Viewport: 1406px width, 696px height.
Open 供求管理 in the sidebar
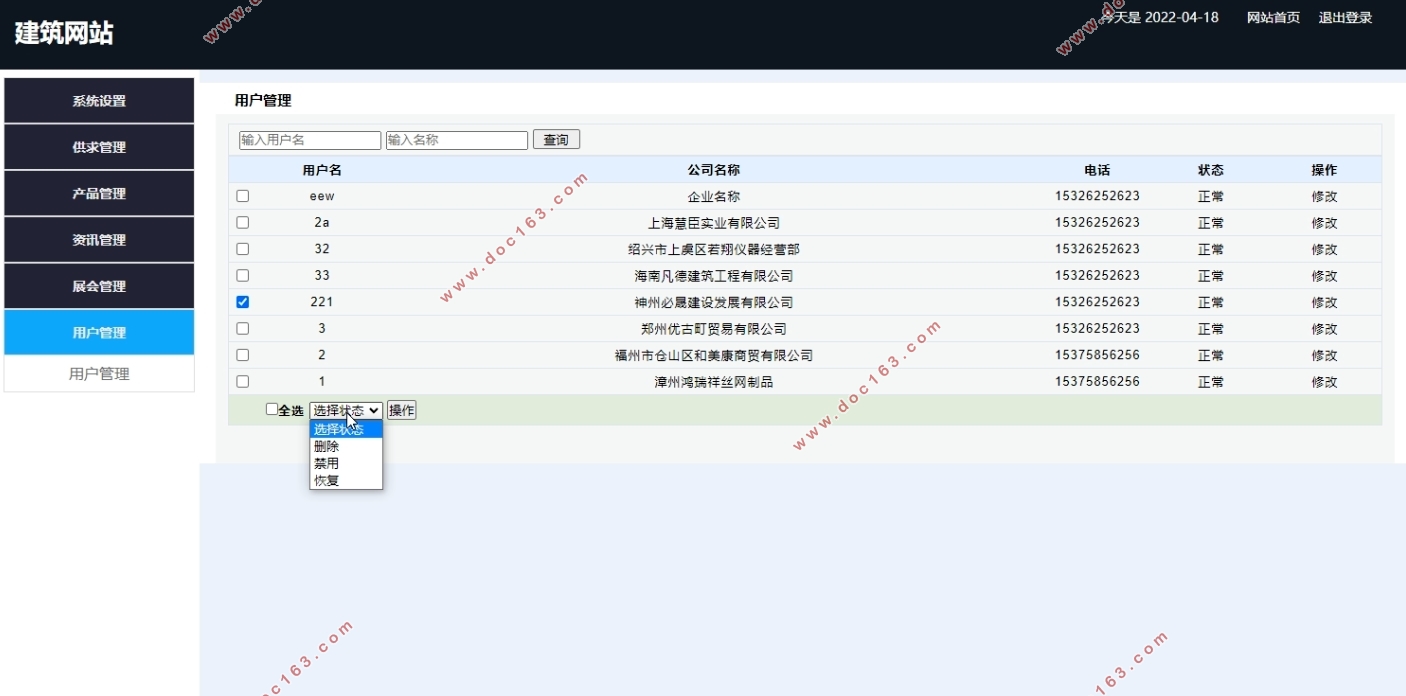99,147
